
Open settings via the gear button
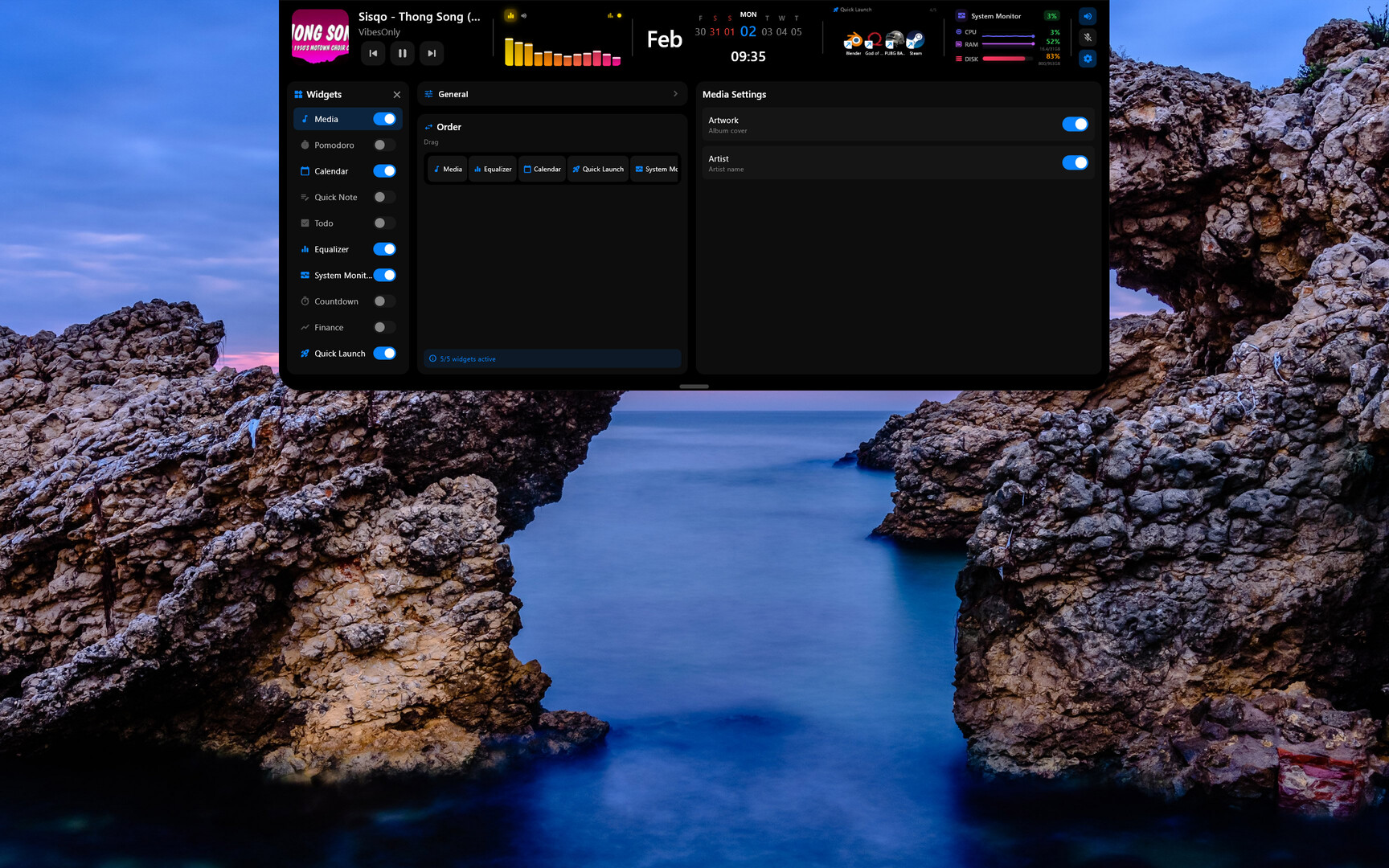(1087, 59)
